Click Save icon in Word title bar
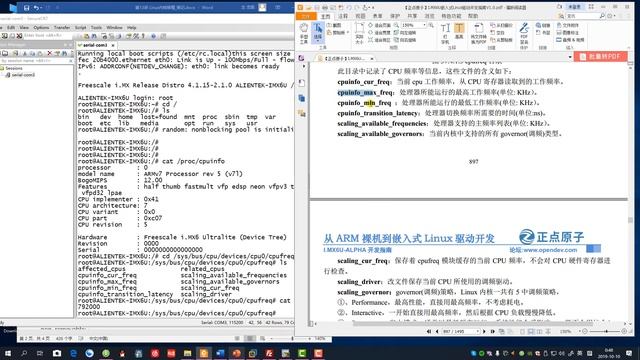This screenshot has height=360, width=640. pos(26,7)
